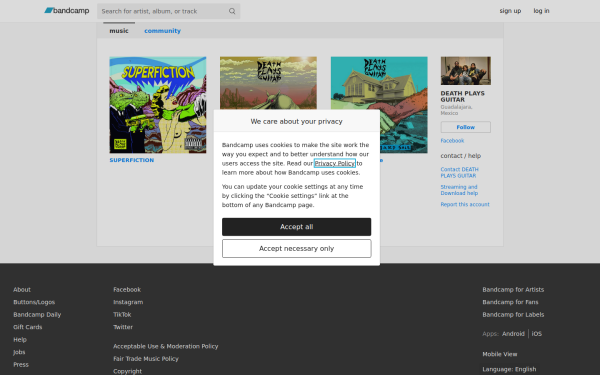Open the Copyright footer link
Screen dimensions: 600x375
pos(127,371)
